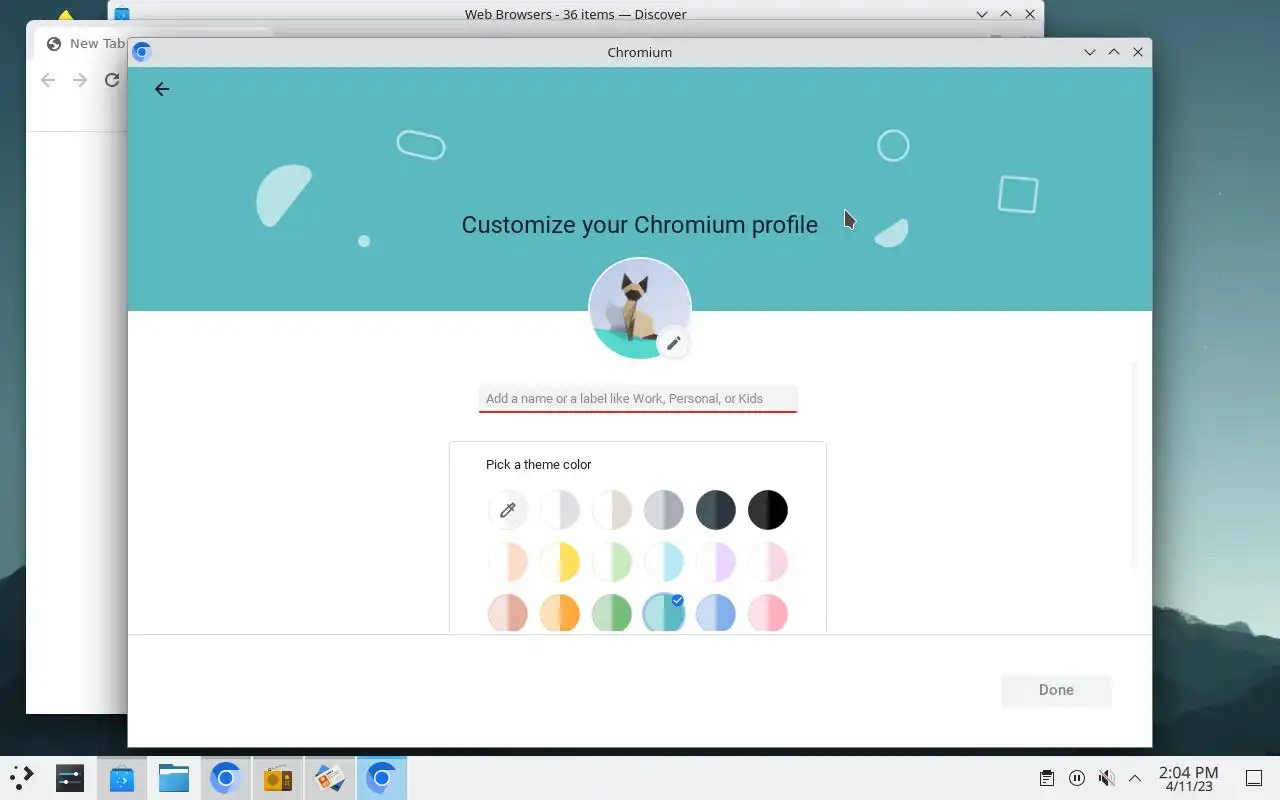Screen dimensions: 1280x800
Task: Expand the hidden system tray icons
Action: coord(1135,777)
